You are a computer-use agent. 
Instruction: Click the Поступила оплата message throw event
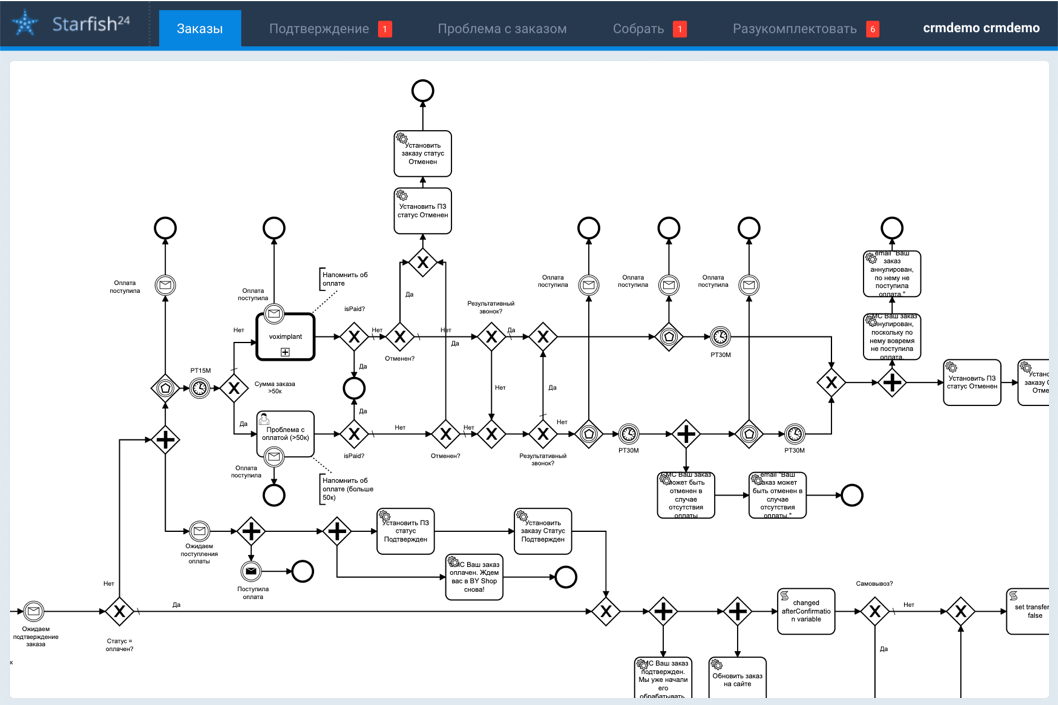pos(251,571)
